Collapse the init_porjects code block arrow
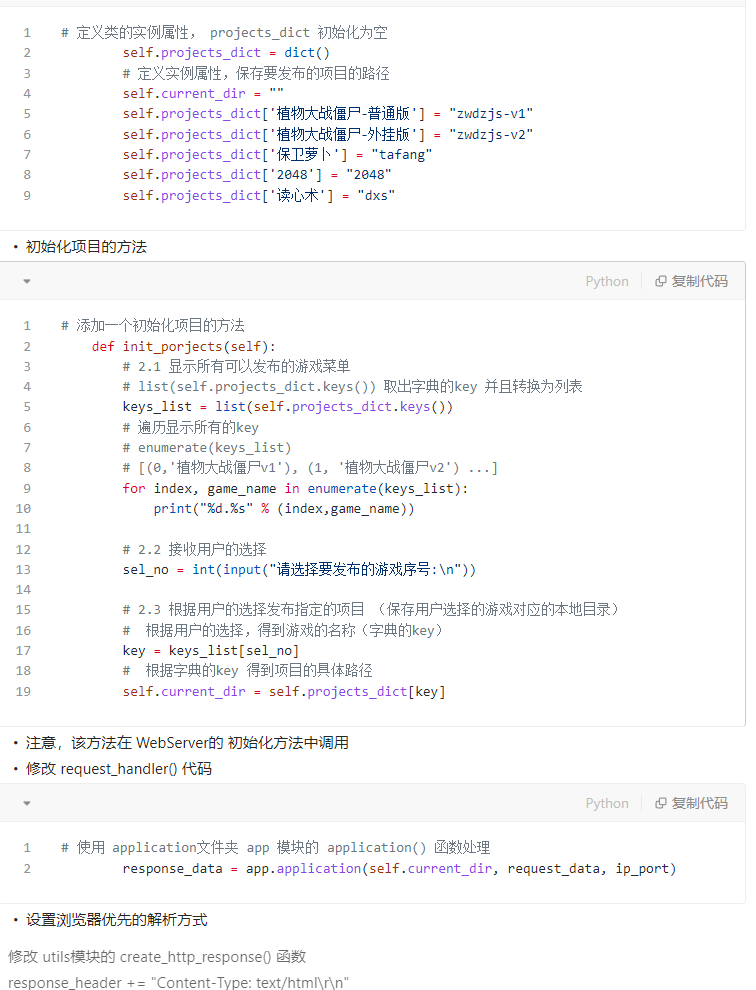 (x=27, y=282)
